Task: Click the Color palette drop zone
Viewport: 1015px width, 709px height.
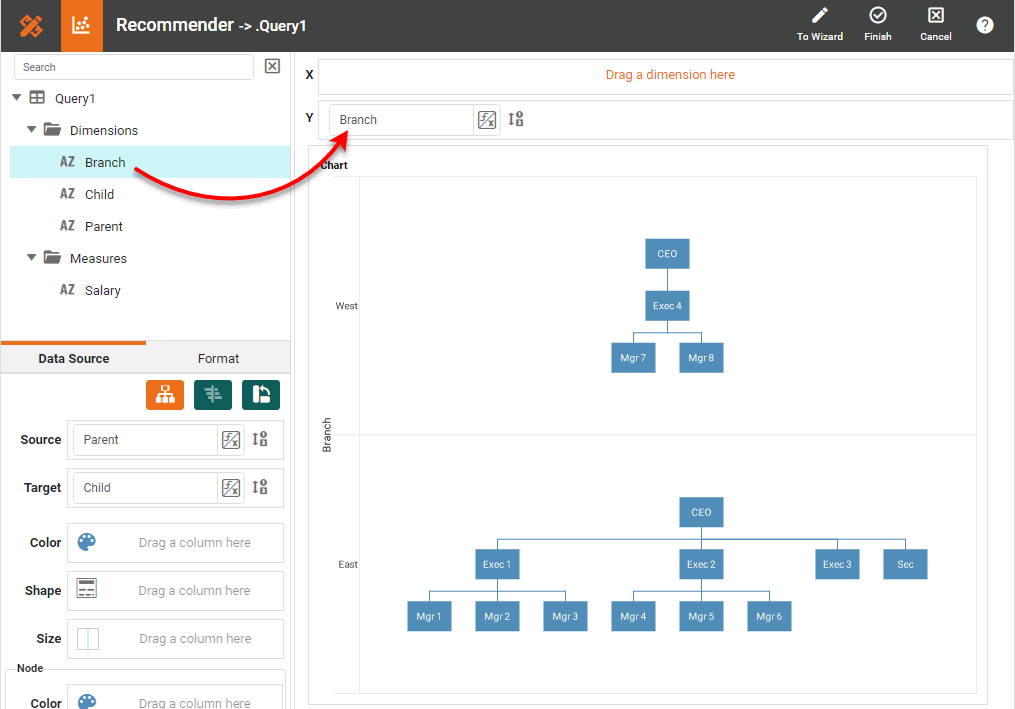Action: pos(175,543)
